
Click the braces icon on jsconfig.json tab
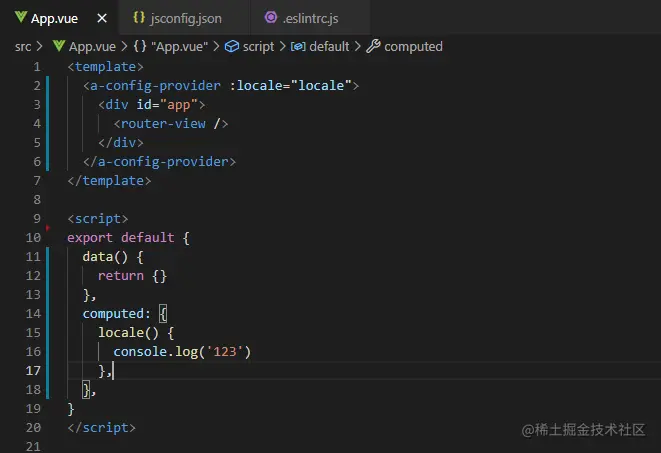pyautogui.click(x=139, y=18)
